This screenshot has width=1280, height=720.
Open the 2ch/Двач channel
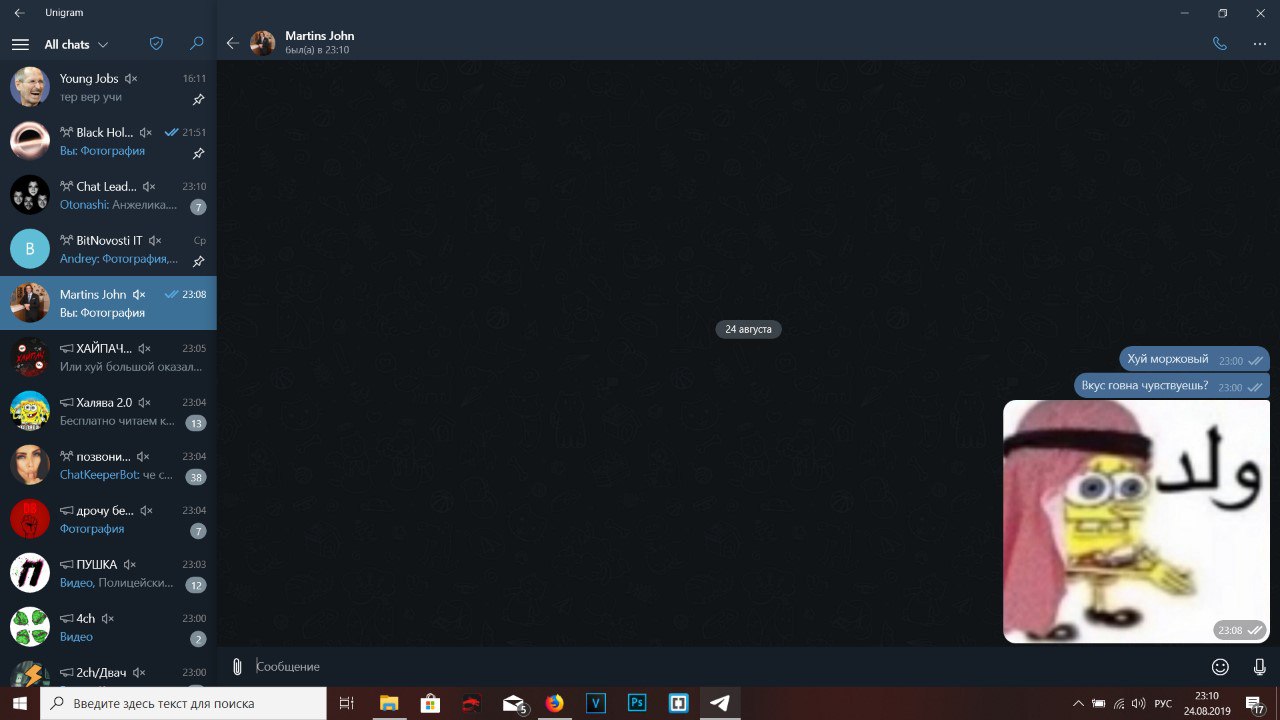[108, 671]
